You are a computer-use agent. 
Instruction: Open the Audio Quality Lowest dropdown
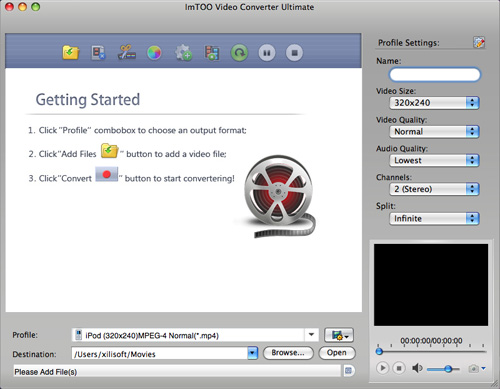(434, 160)
